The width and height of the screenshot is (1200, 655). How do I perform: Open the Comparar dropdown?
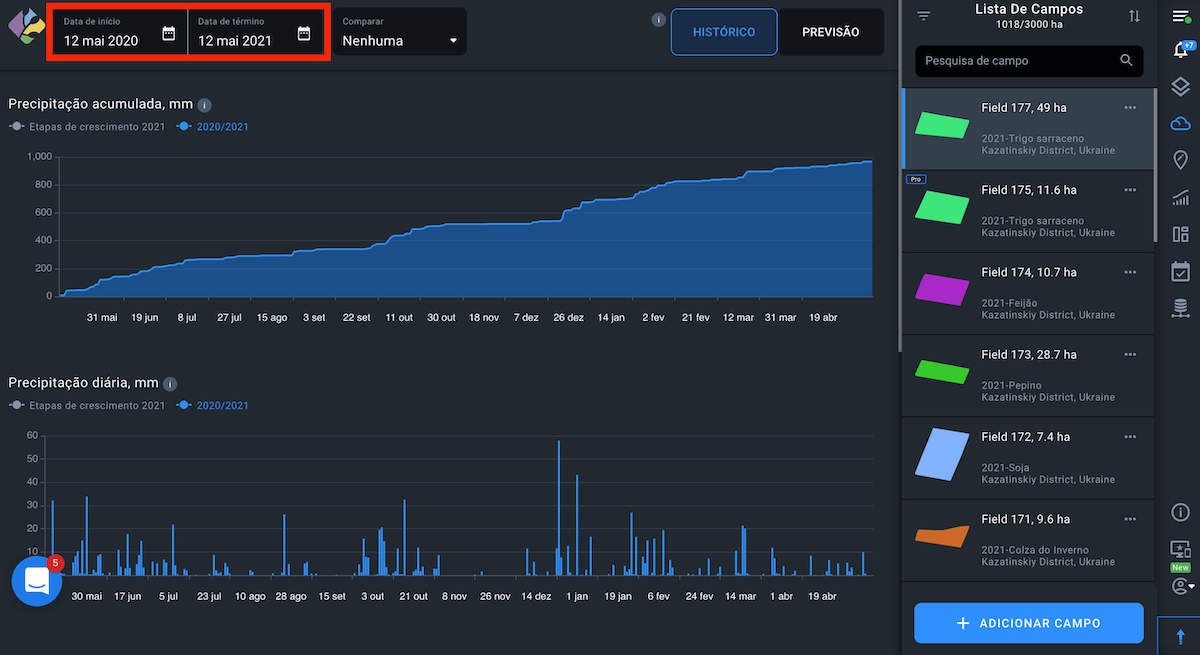tap(399, 33)
